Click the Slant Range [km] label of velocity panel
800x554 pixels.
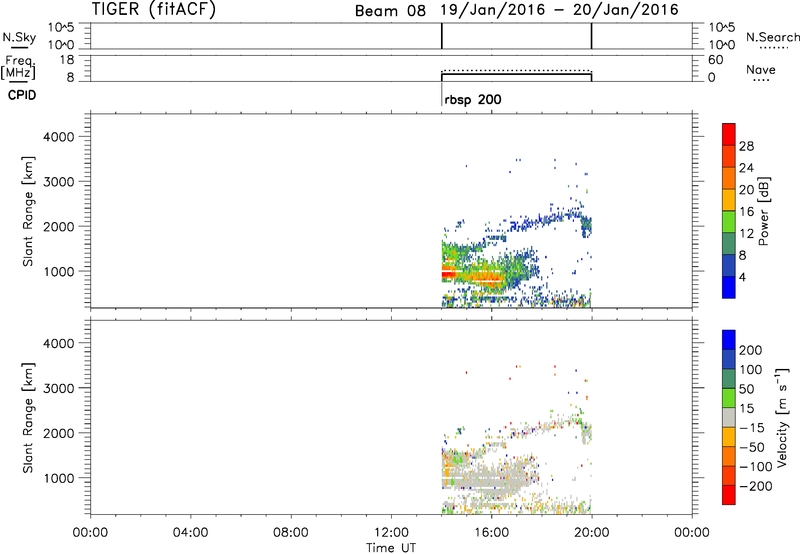(x=28, y=418)
